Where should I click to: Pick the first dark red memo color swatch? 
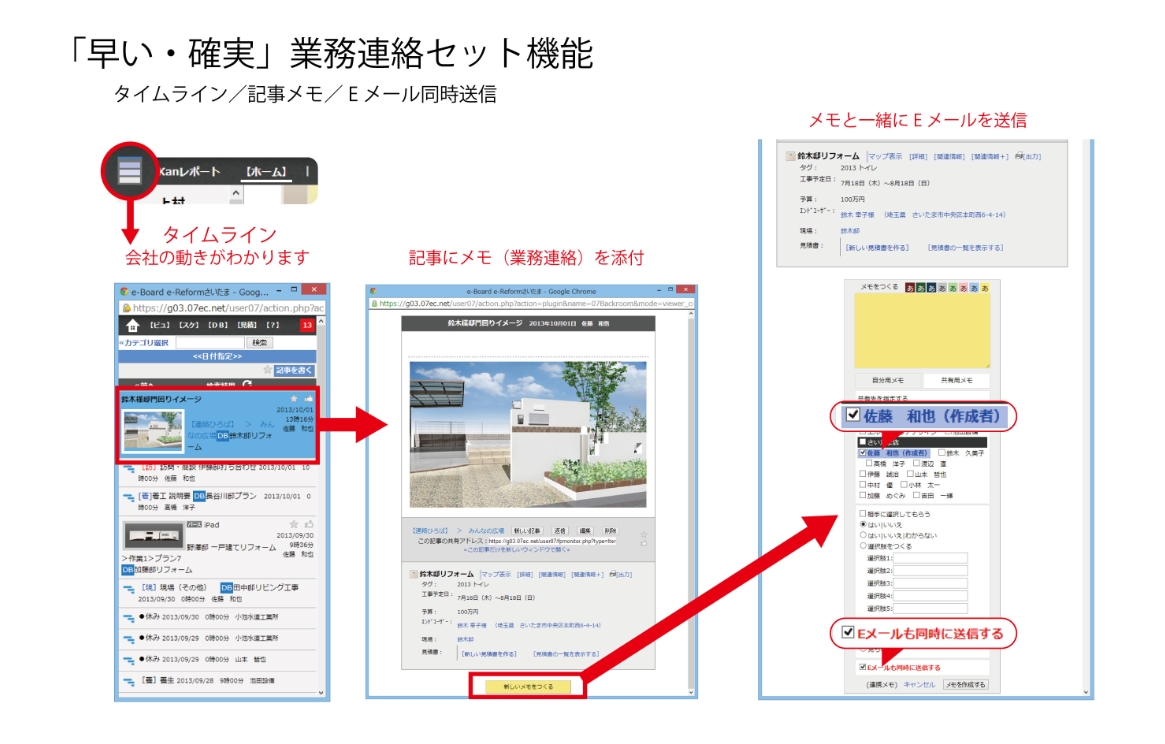click(909, 288)
